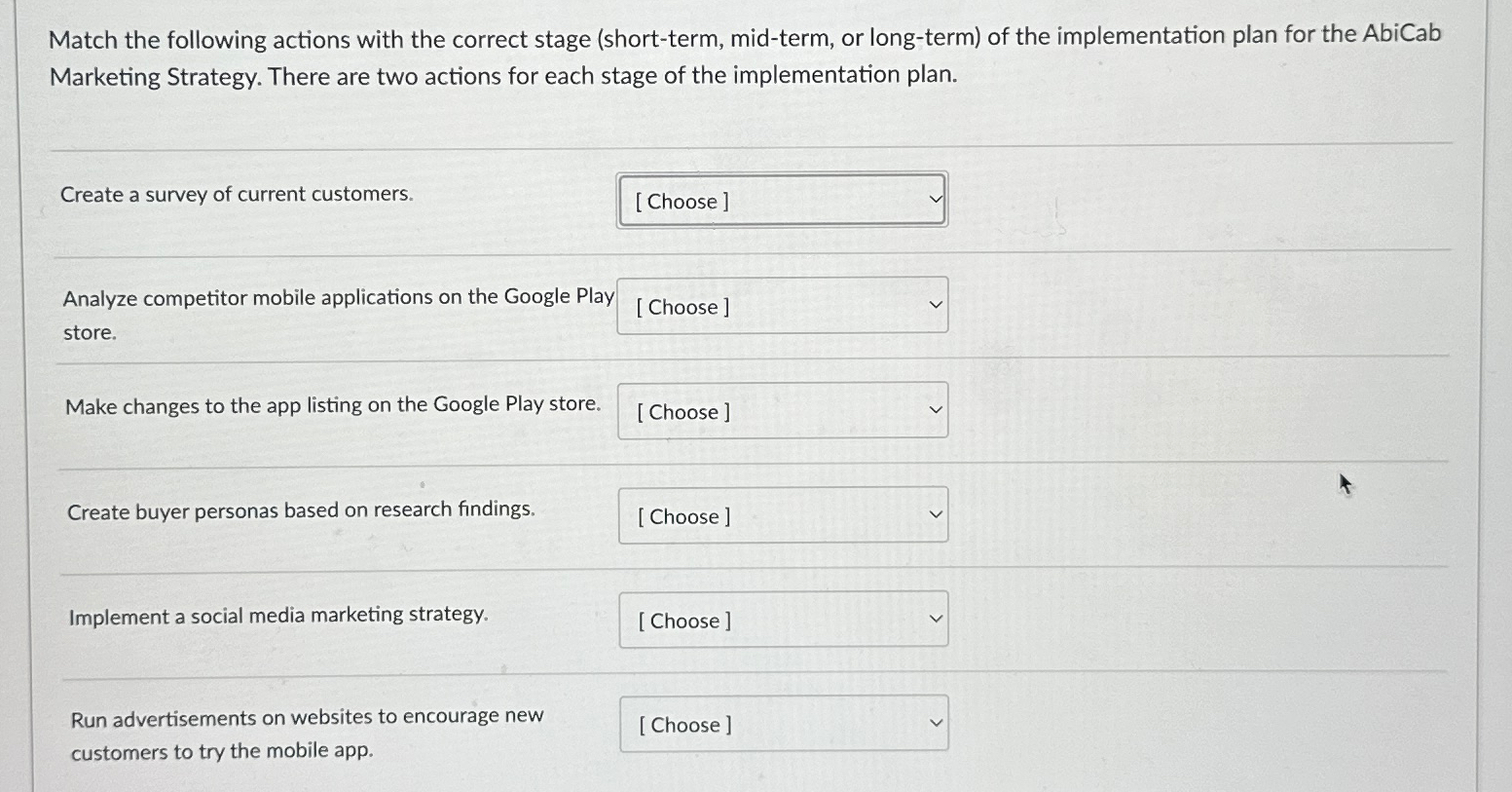This screenshot has height=792, width=1512.
Task: Open the social media strategy dropdown
Action: pos(781,620)
